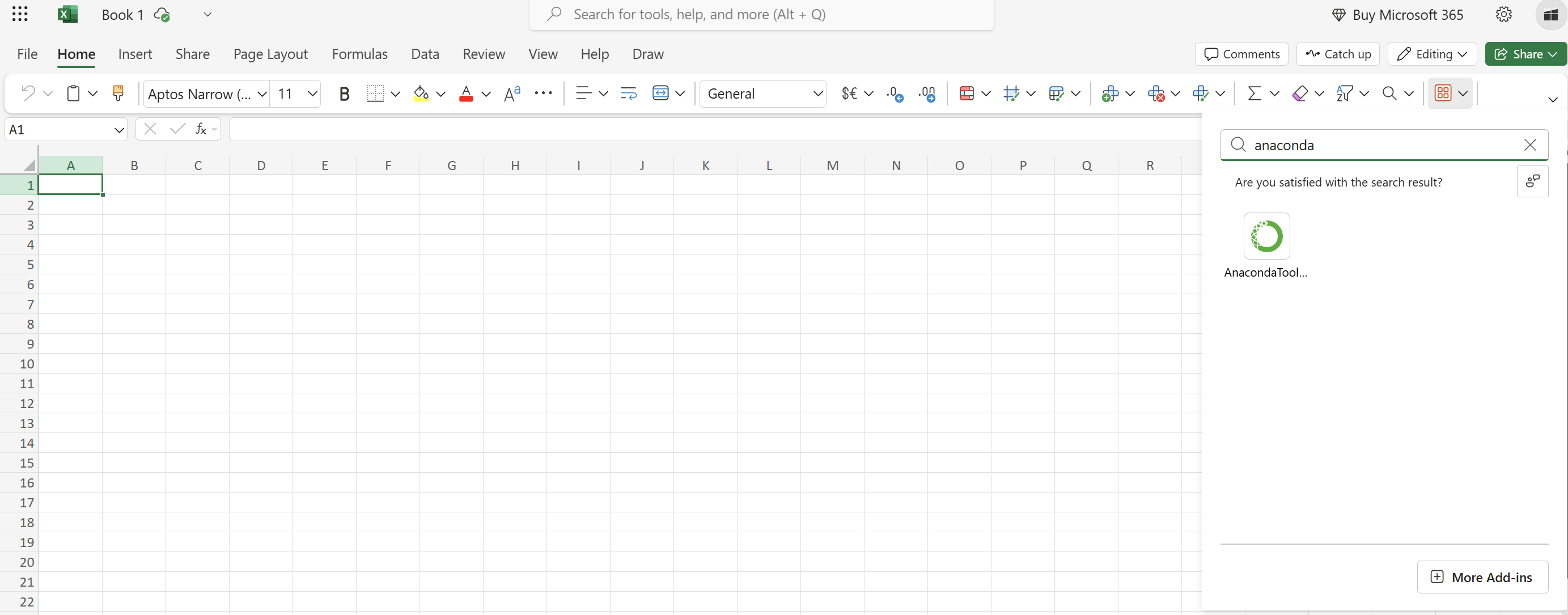Switch to the Draw tab
The width and height of the screenshot is (1568, 615).
tap(647, 54)
